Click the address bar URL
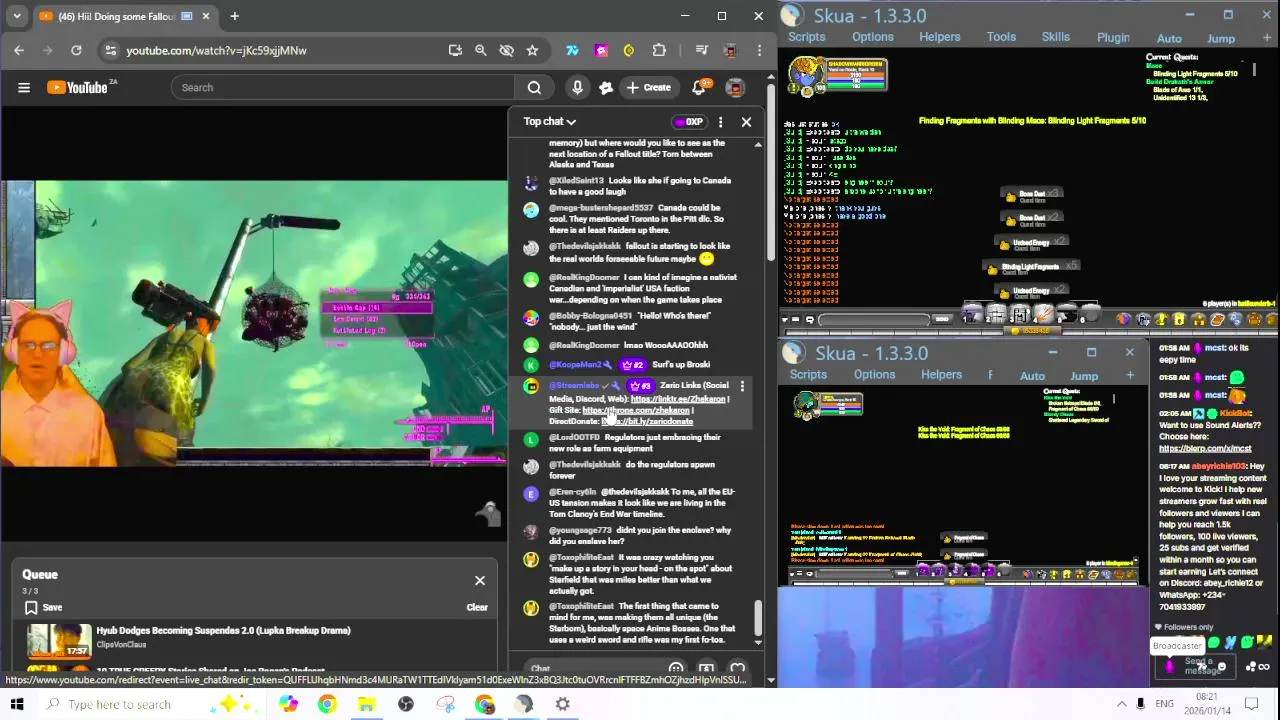 [x=216, y=50]
